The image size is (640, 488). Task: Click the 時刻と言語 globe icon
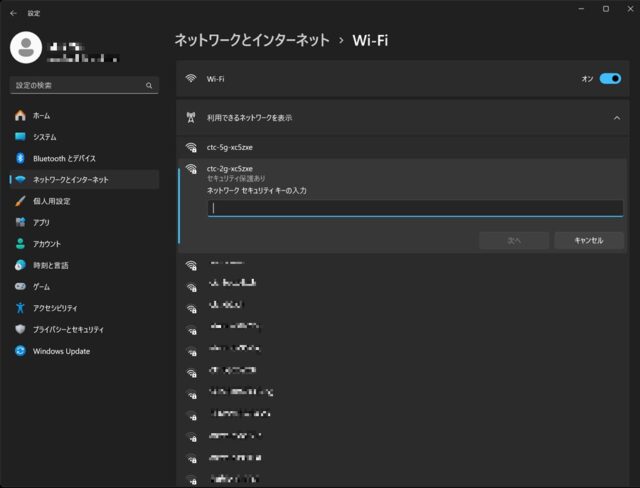point(20,265)
